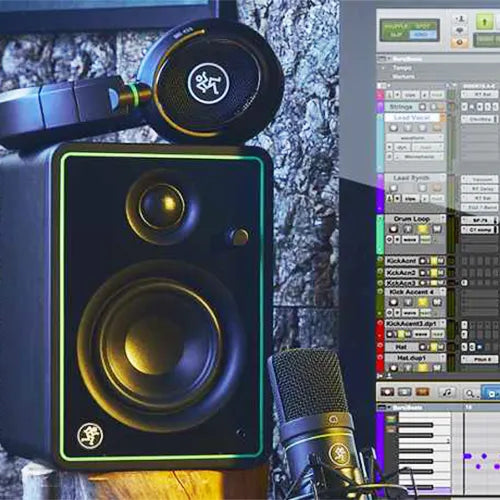Select the Lead Vocal track name

tap(412, 118)
